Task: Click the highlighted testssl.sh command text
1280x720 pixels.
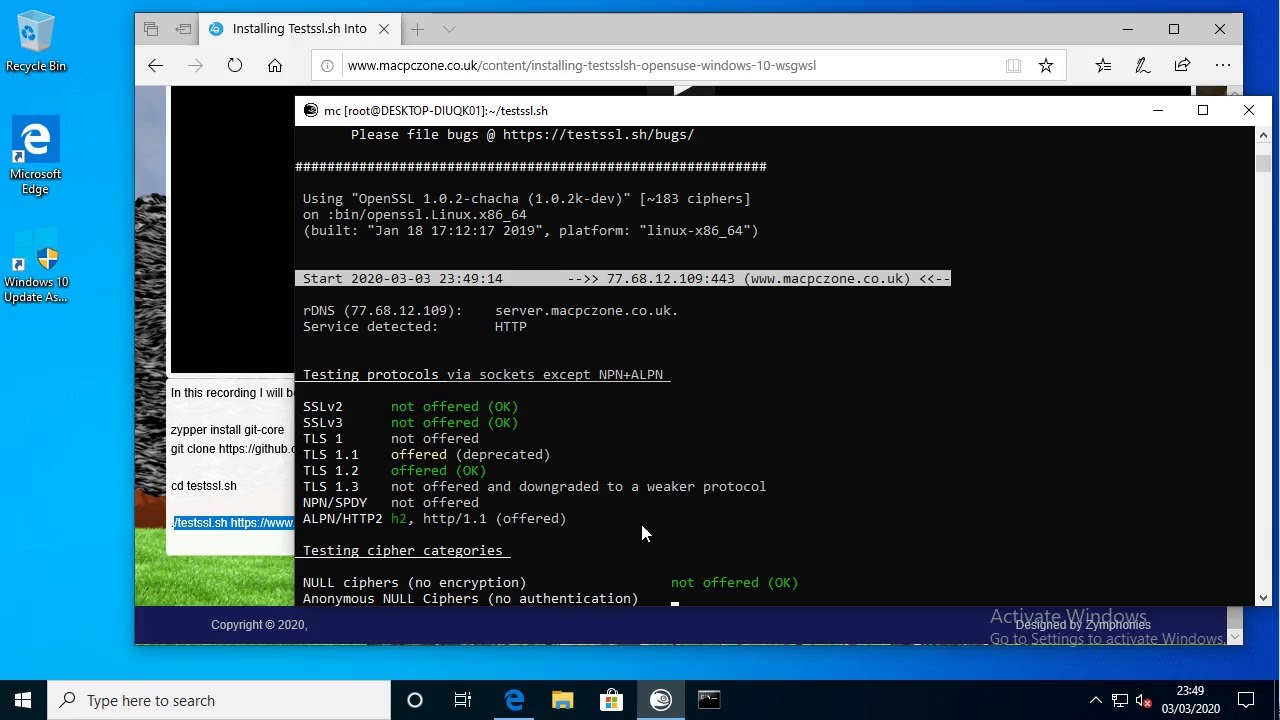Action: (233, 523)
